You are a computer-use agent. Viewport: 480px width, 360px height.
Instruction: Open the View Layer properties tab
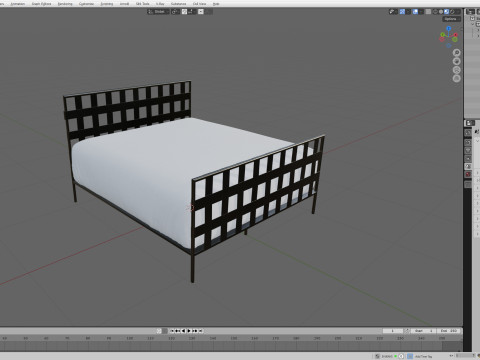468,158
